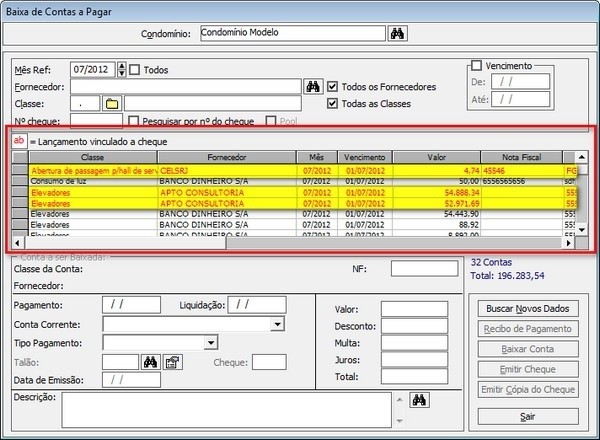Click the Sair button
Image resolution: width=600 pixels, height=440 pixels.
coord(528,416)
